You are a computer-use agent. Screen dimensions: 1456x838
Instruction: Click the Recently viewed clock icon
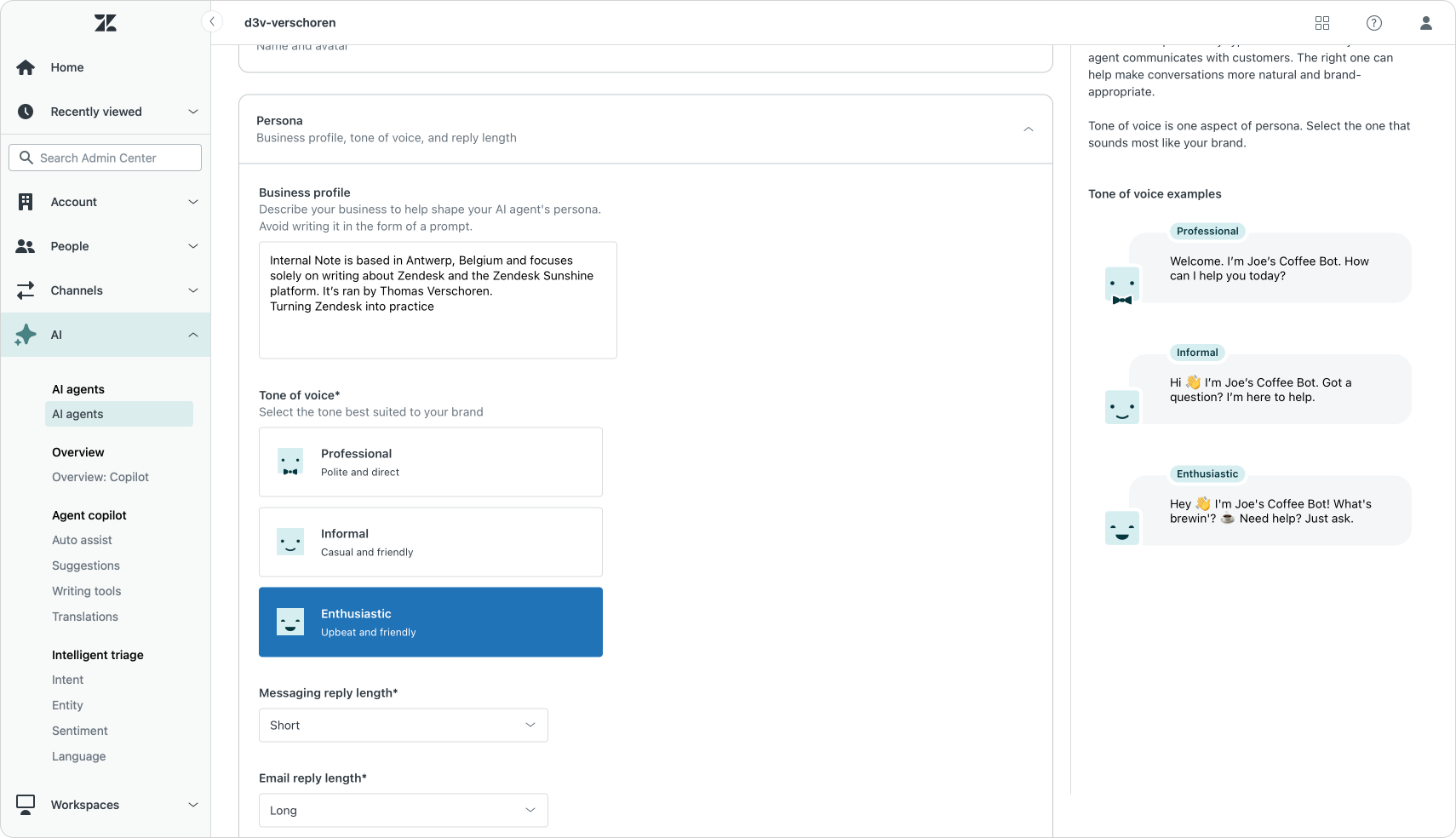click(x=26, y=112)
